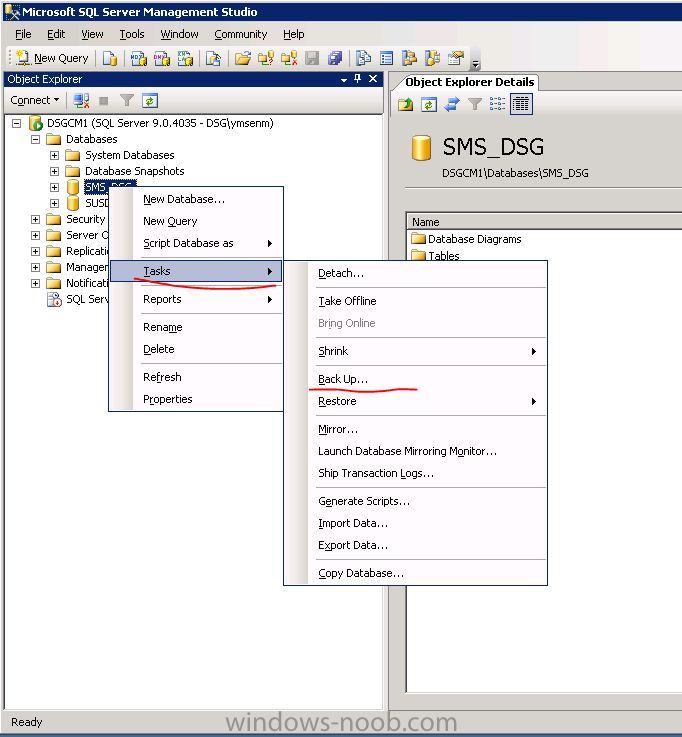Switch to Details/report view icon
The width and height of the screenshot is (682, 737).
[521, 104]
